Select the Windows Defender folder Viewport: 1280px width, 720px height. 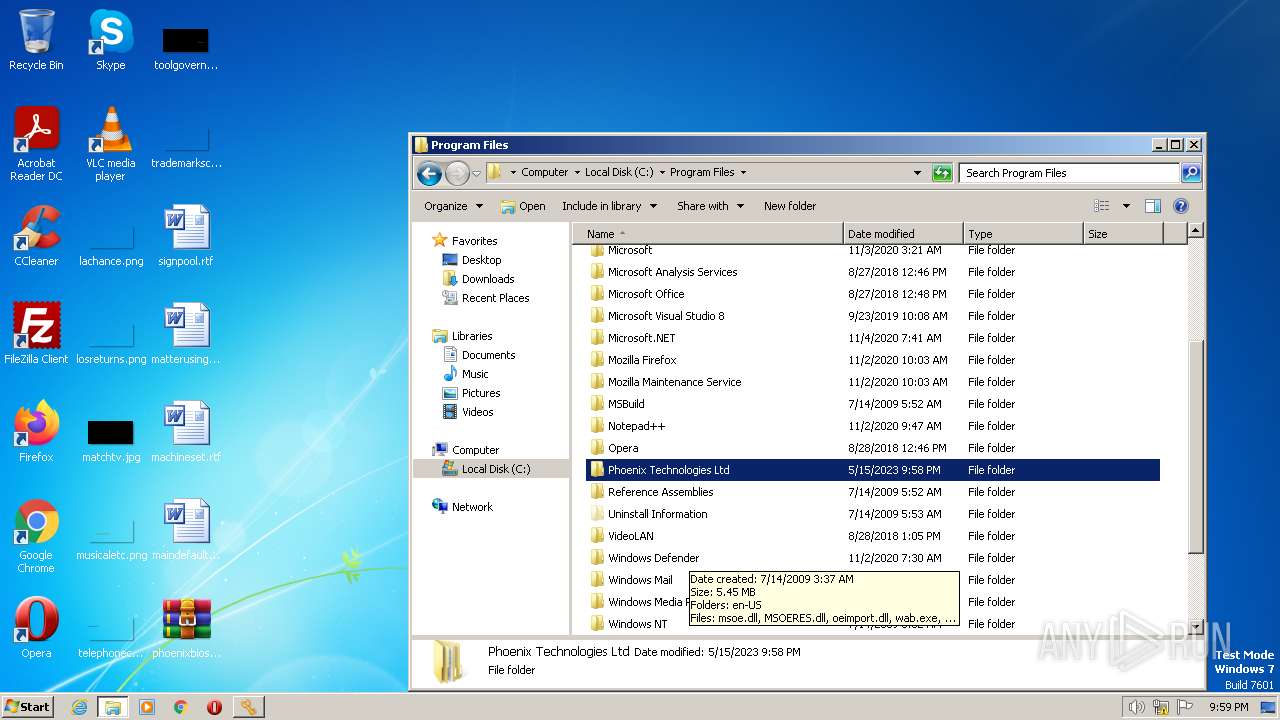pos(653,558)
